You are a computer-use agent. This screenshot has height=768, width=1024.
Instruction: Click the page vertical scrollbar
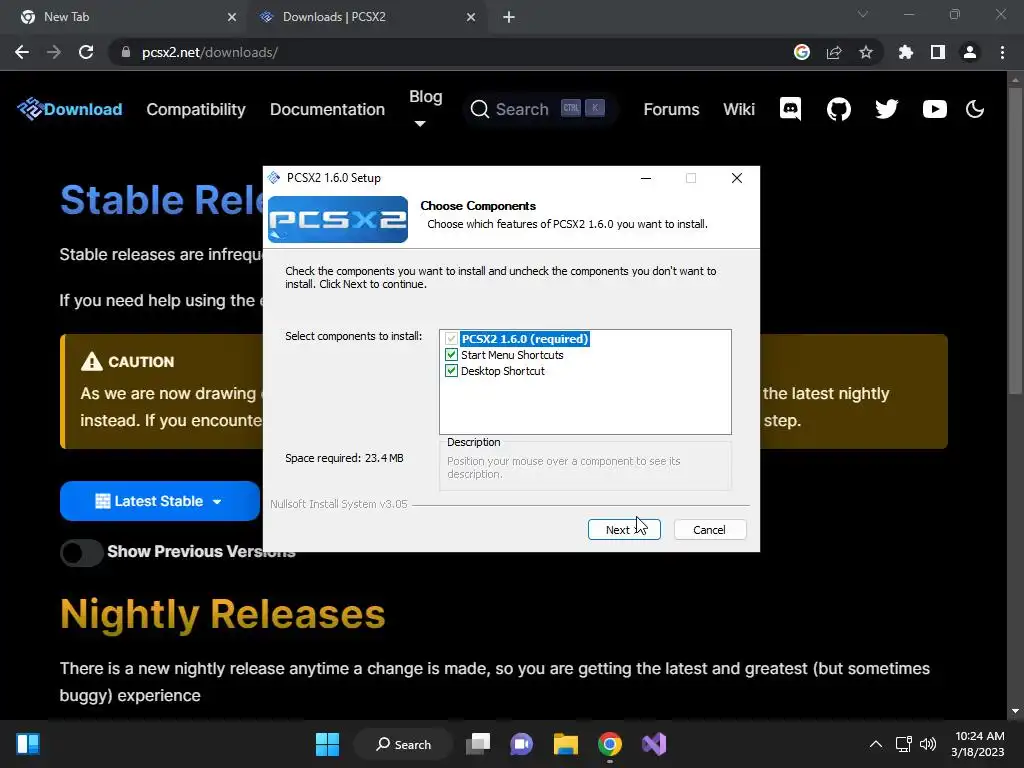point(1015,240)
